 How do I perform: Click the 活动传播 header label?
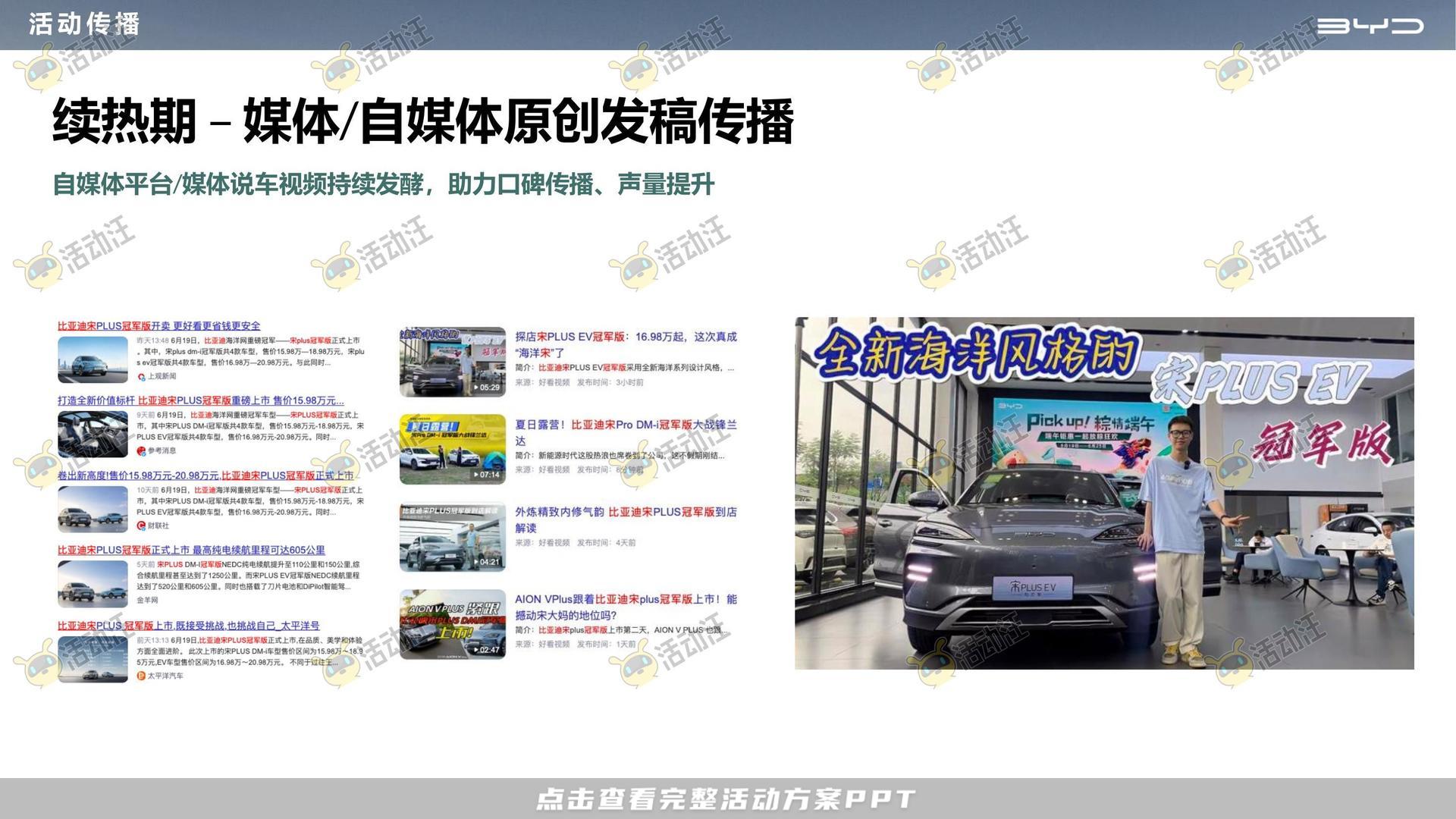point(85,24)
